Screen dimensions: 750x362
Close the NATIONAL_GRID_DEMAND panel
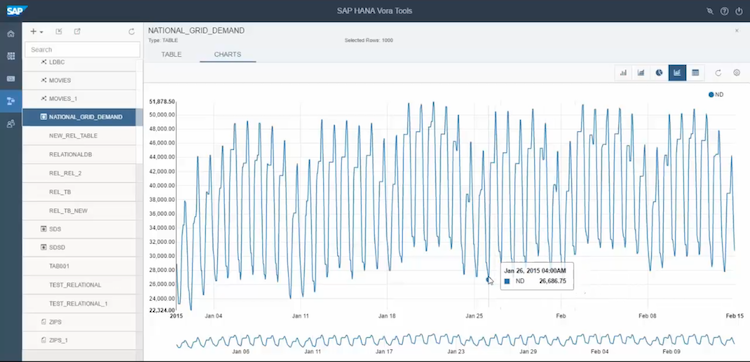[737, 31]
